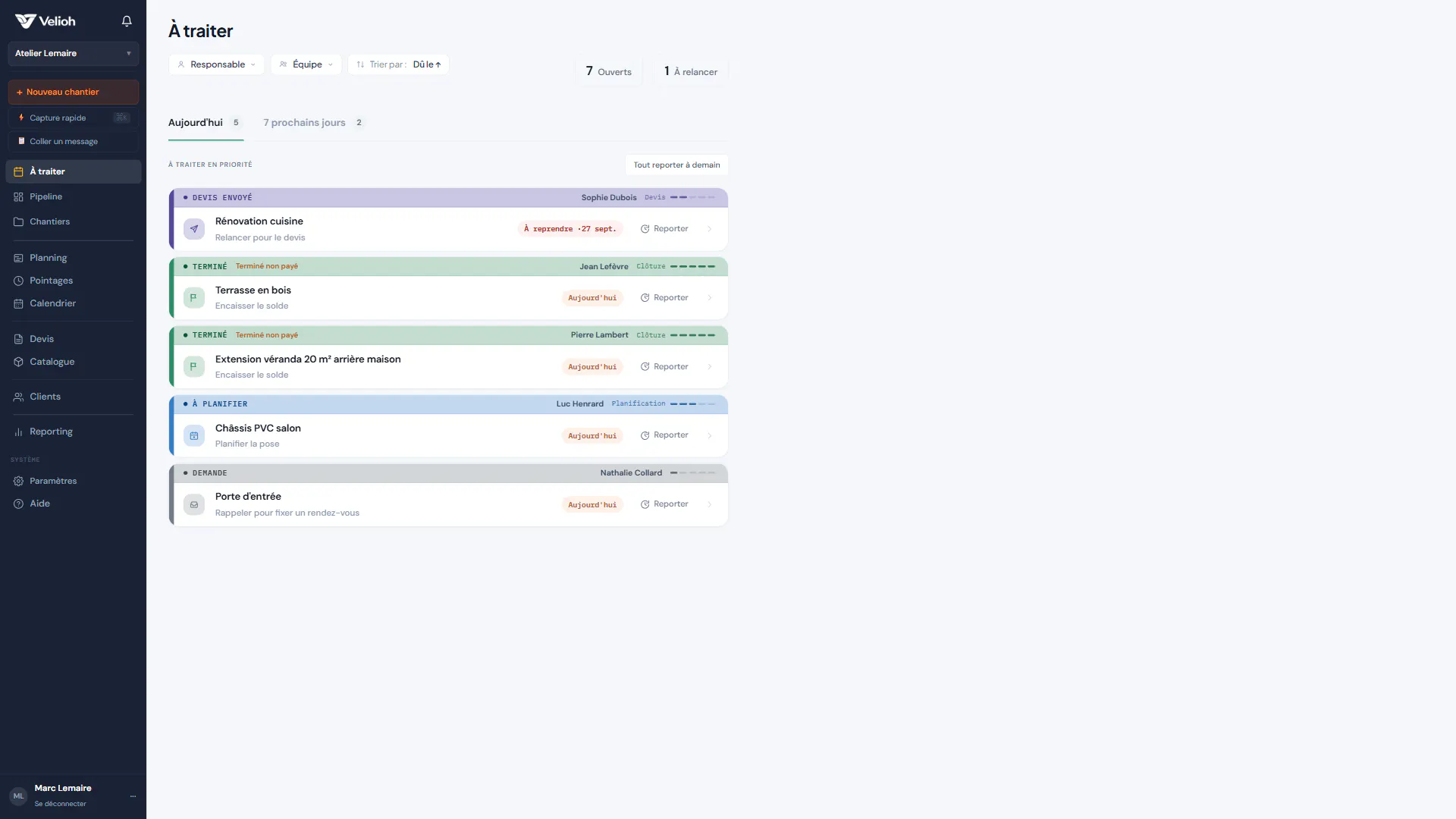Open Planning in the sidebar
The width and height of the screenshot is (1456, 819).
click(x=73, y=258)
